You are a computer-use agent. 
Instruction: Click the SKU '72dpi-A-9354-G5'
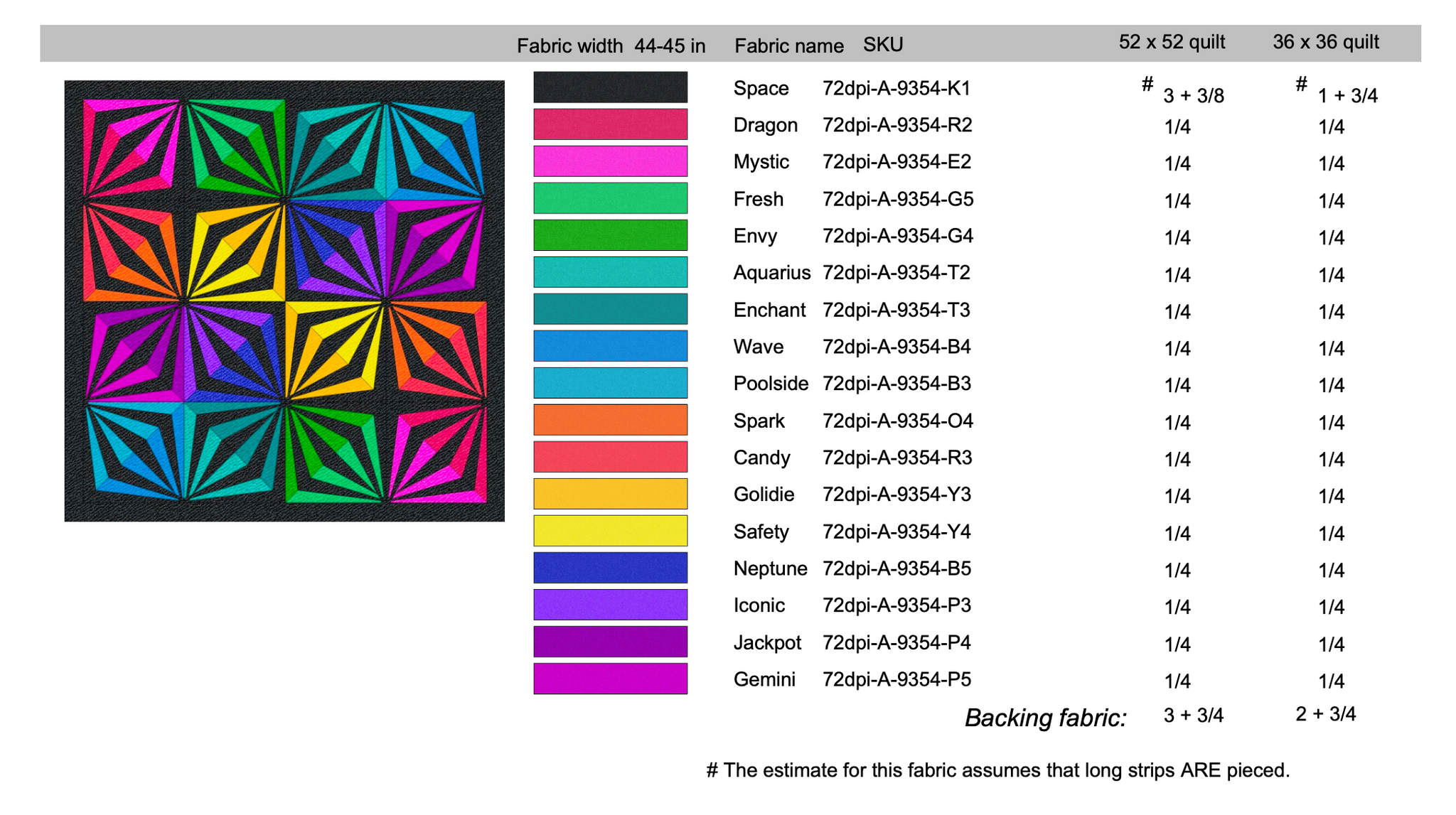pyautogui.click(x=898, y=199)
